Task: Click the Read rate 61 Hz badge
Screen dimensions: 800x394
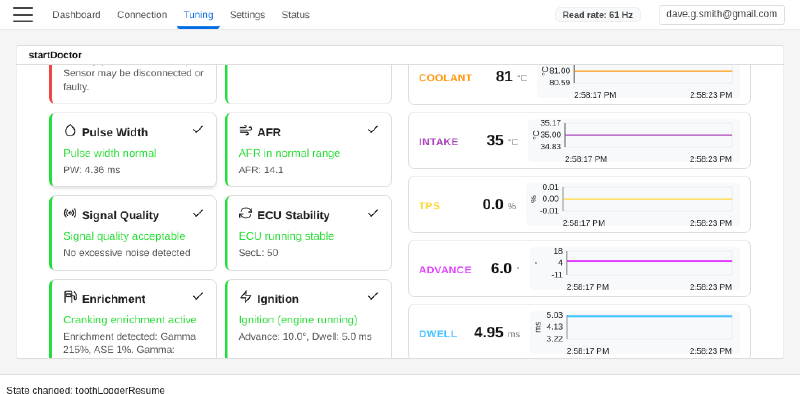Action: pos(597,15)
